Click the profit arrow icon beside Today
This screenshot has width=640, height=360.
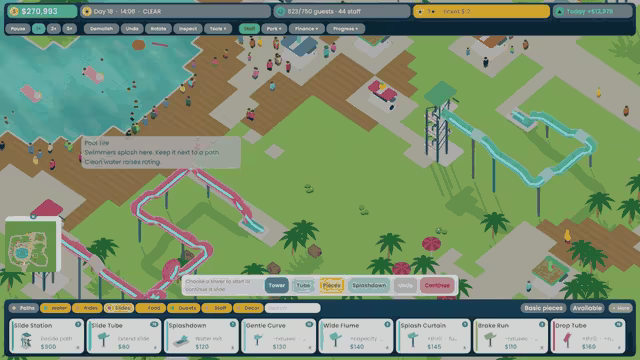(x=560, y=11)
